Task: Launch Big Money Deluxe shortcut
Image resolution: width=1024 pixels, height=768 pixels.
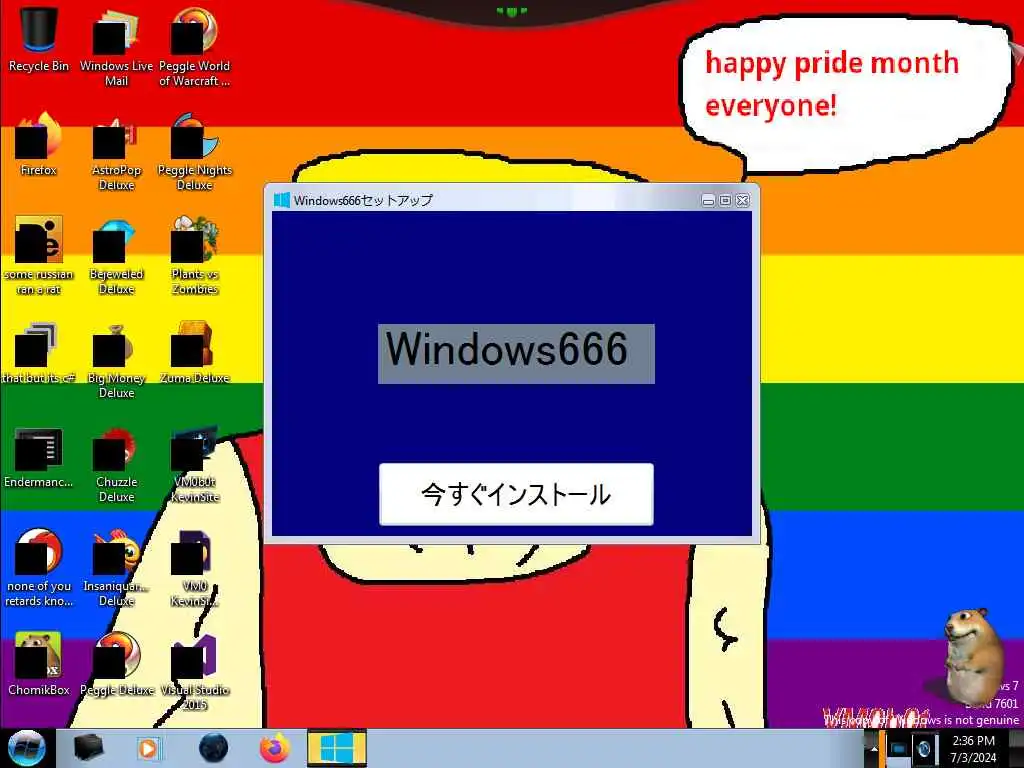Action: pyautogui.click(x=116, y=359)
